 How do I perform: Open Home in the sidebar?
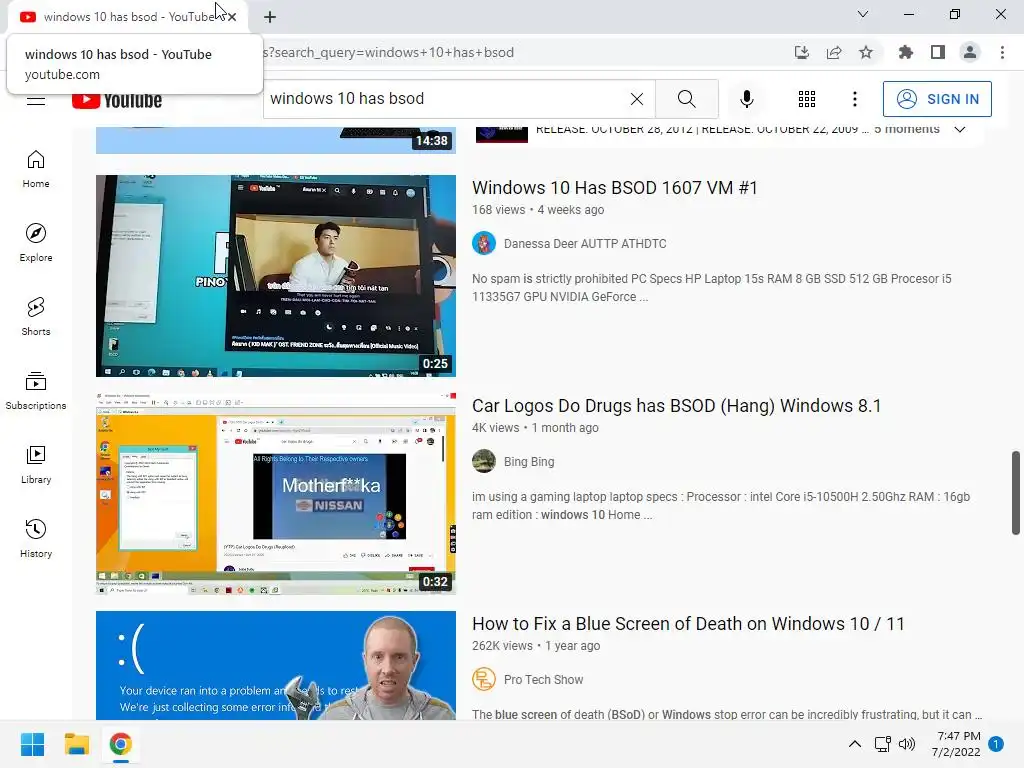[36, 169]
